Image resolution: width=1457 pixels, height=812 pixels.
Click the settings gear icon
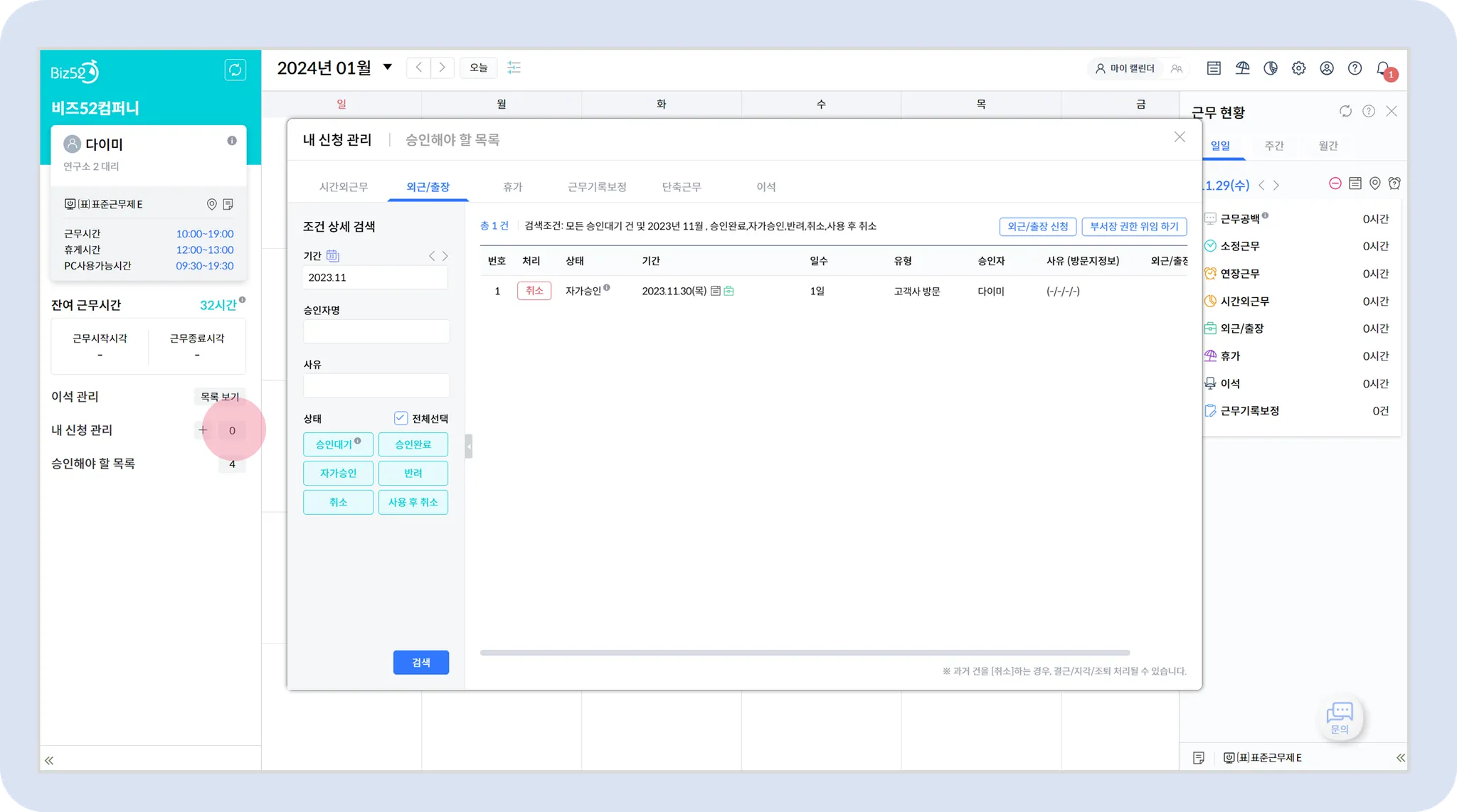point(1298,68)
